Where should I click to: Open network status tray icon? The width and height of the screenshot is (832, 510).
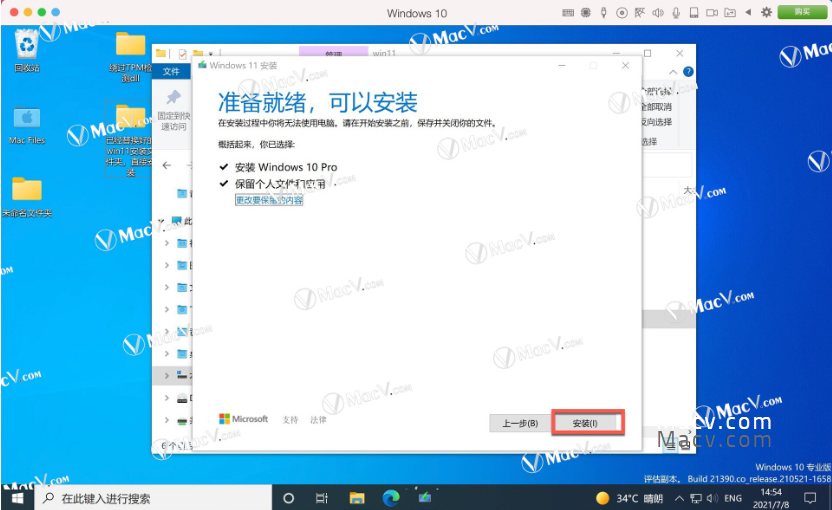click(x=696, y=498)
